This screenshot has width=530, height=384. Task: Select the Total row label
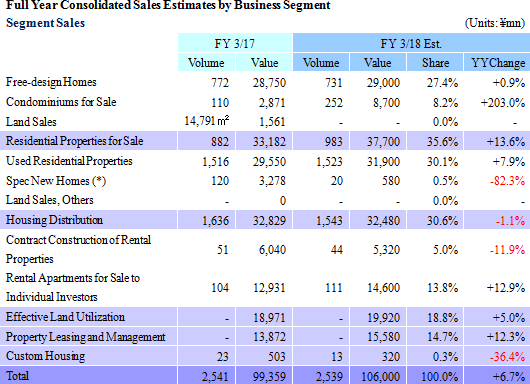[17, 376]
